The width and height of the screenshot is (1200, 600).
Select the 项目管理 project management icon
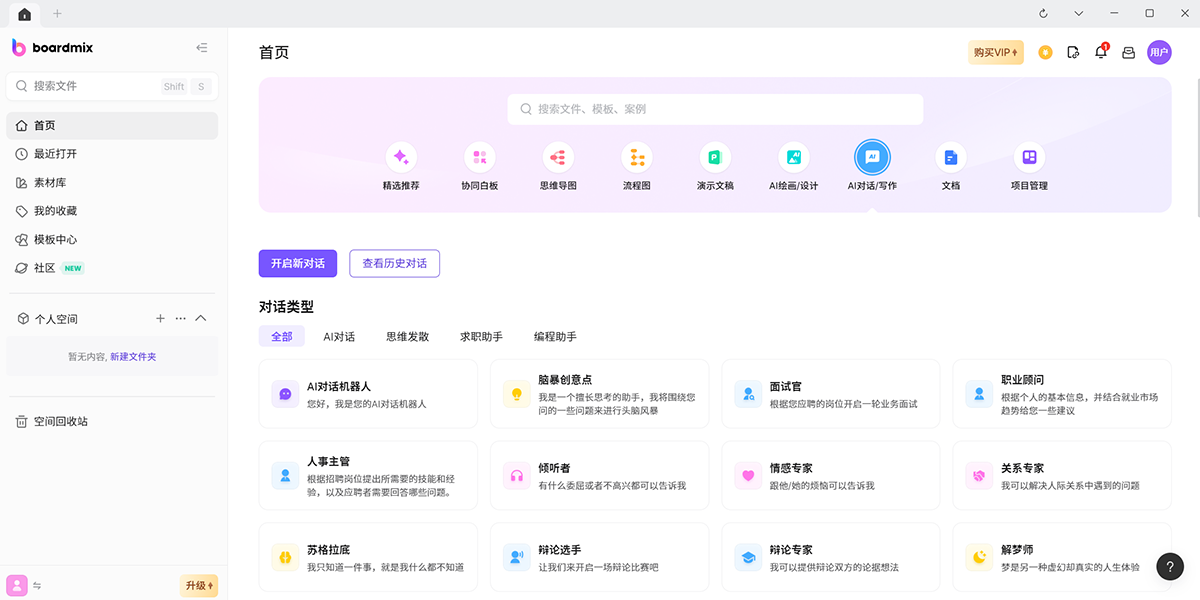1029,158
